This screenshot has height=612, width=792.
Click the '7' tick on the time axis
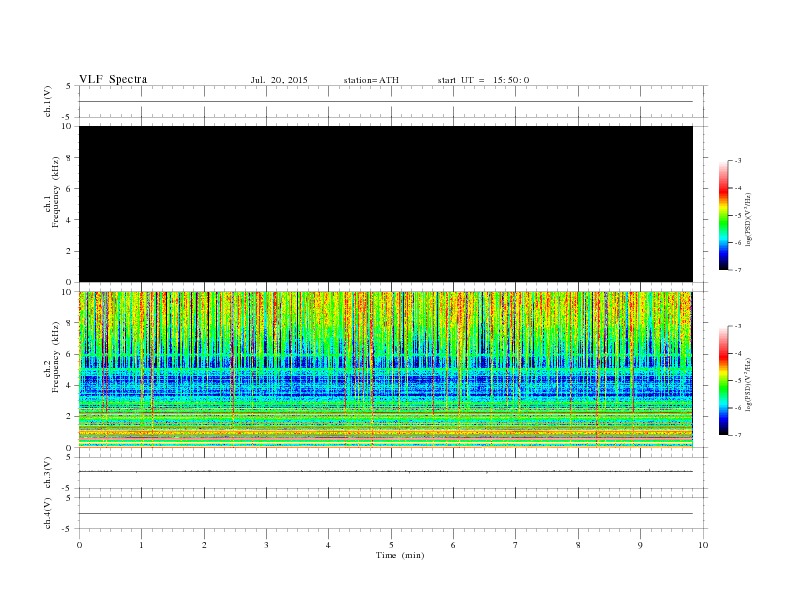click(x=515, y=545)
